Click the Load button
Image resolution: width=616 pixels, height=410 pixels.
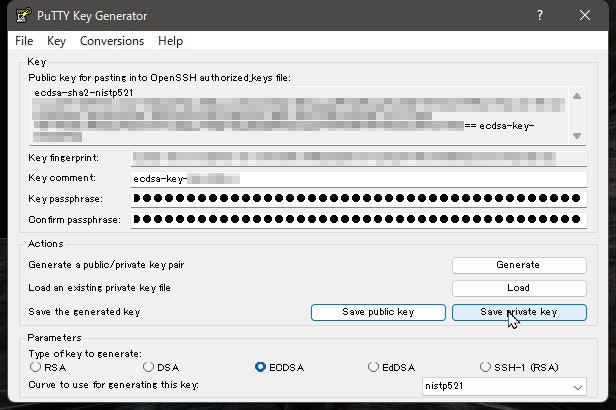point(519,288)
